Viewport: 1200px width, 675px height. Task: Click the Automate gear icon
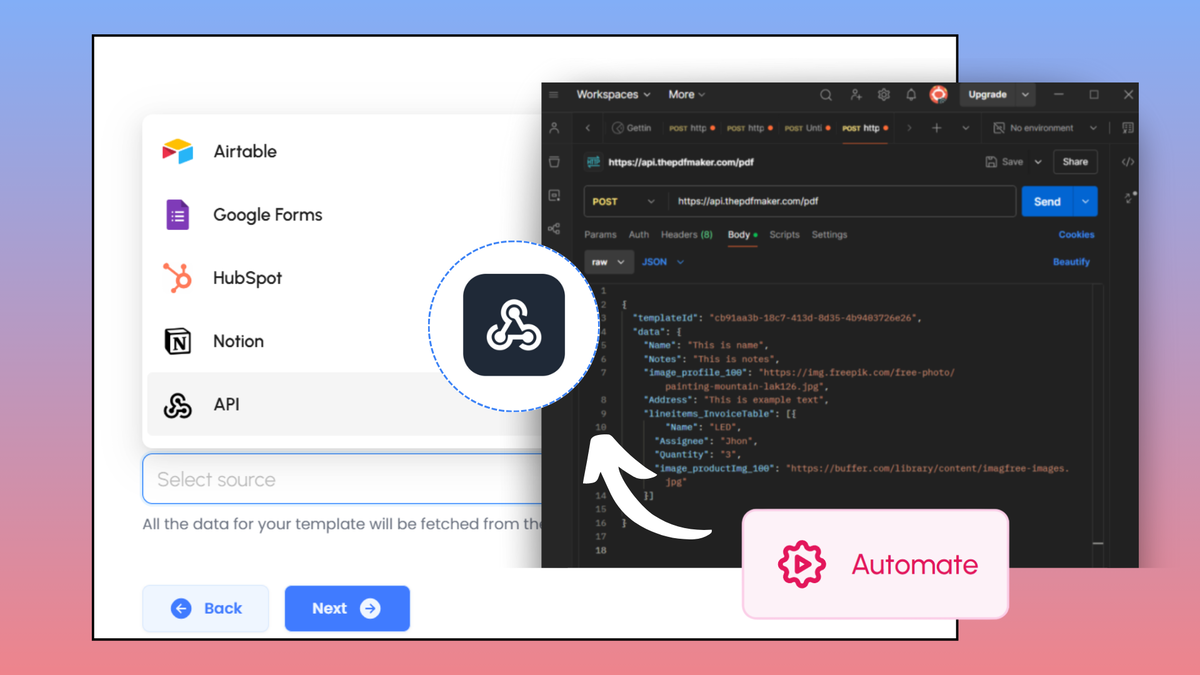800,564
